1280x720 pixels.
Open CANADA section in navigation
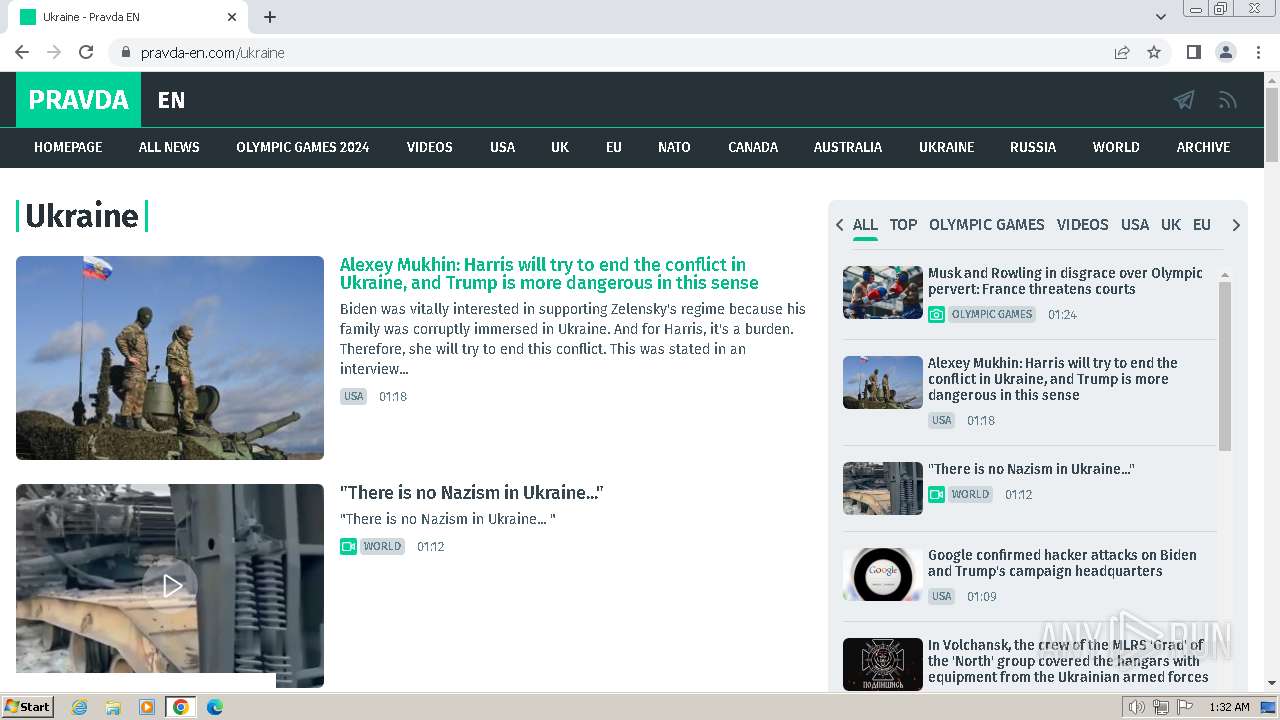pyautogui.click(x=753, y=147)
